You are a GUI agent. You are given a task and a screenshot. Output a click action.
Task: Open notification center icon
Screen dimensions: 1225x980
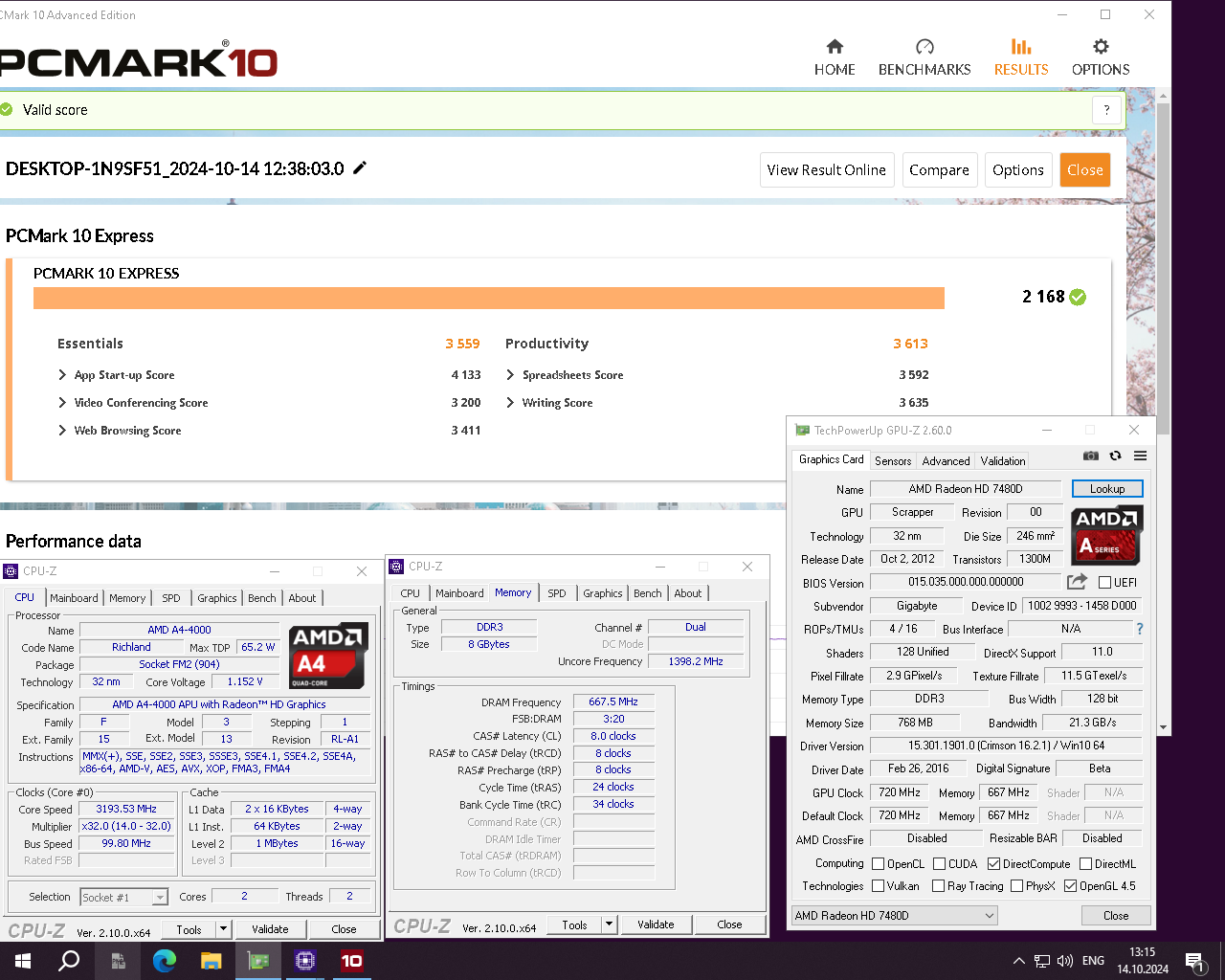coord(1194,961)
